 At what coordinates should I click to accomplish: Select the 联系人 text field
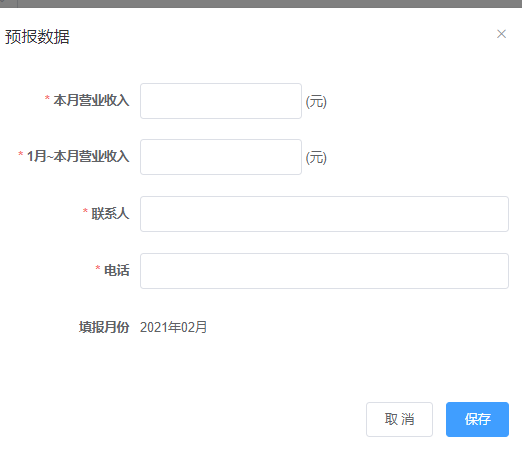coord(324,214)
